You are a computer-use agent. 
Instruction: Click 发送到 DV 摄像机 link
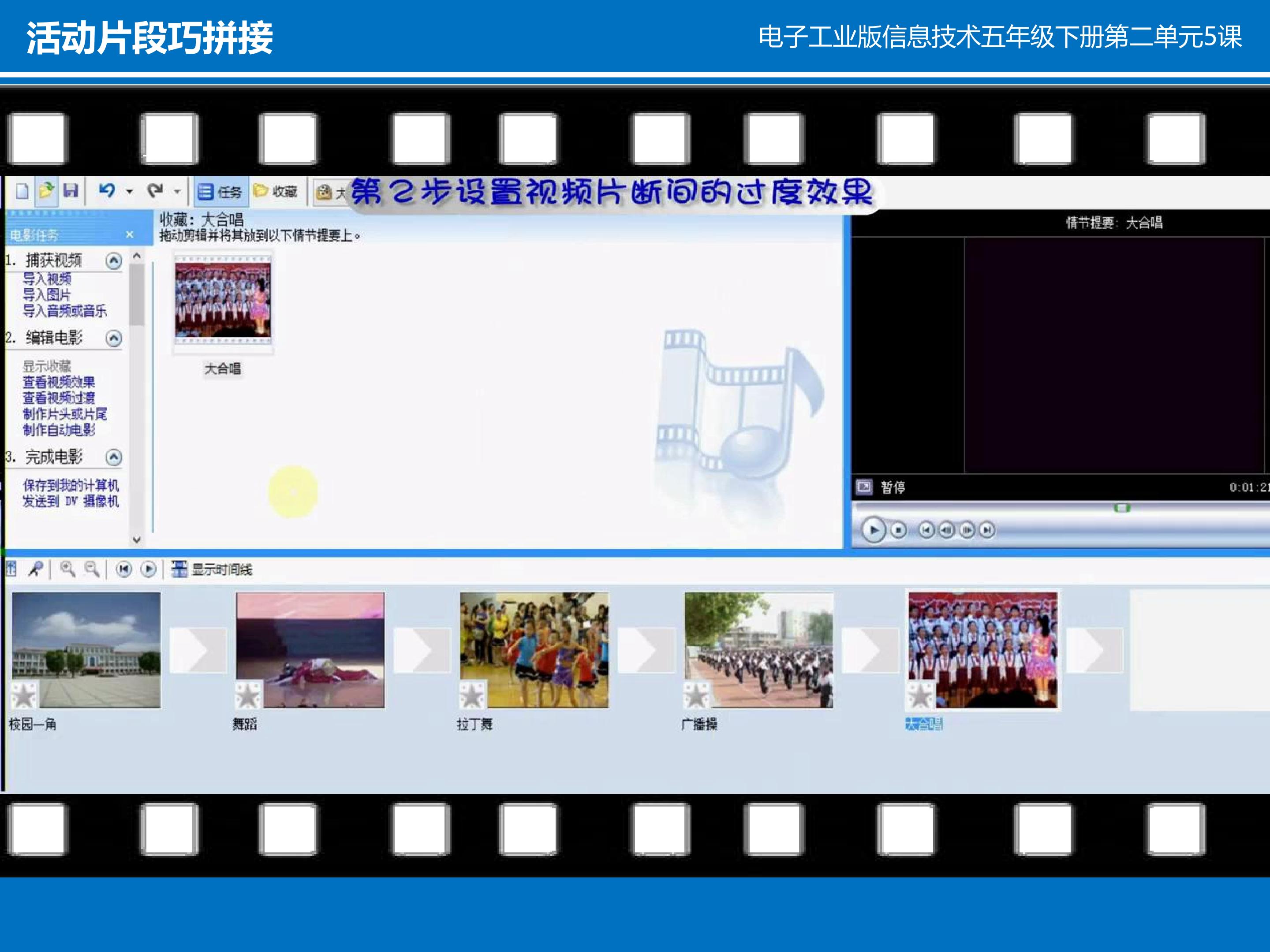point(71,502)
